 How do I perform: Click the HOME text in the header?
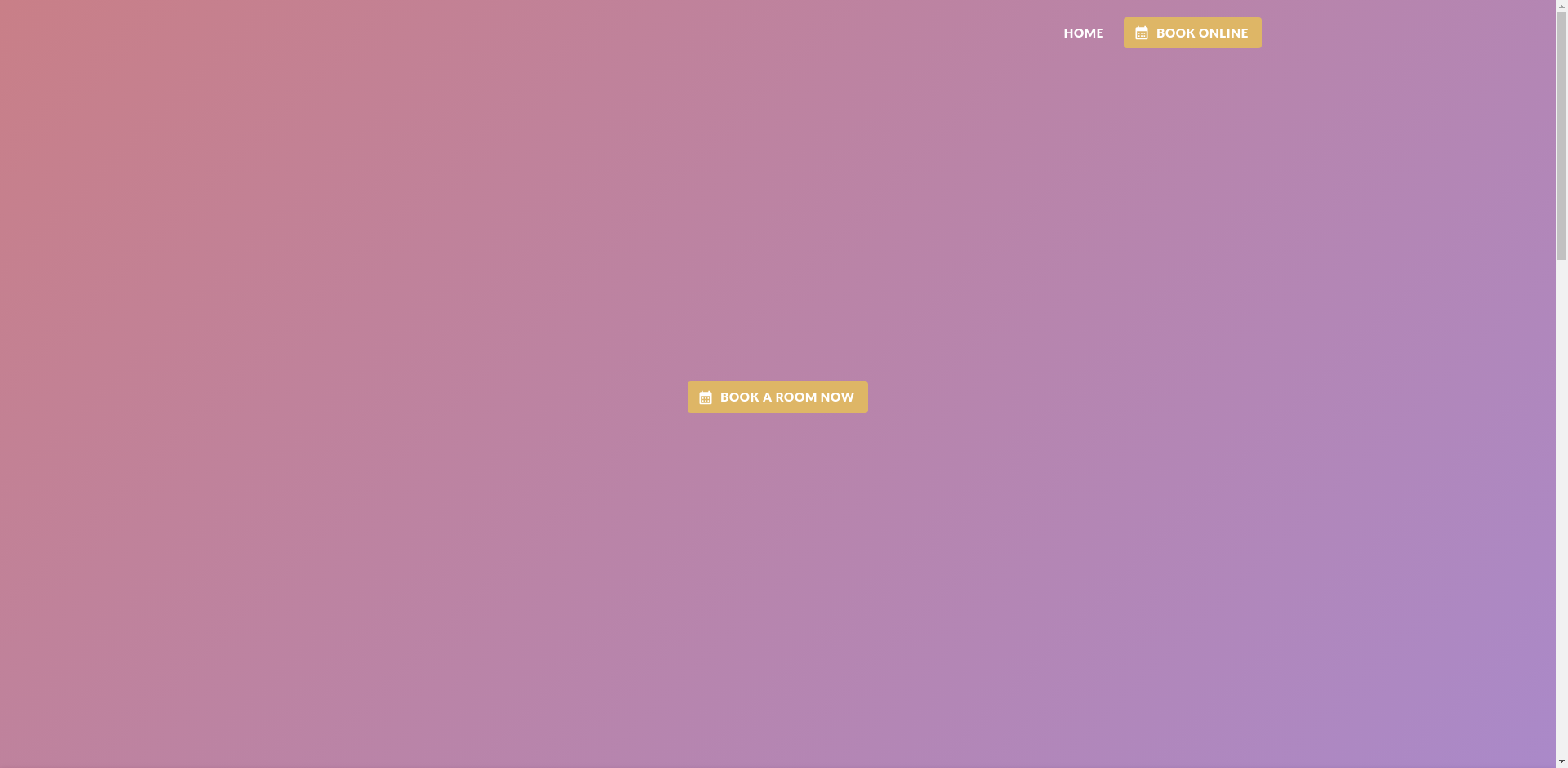1083,33
